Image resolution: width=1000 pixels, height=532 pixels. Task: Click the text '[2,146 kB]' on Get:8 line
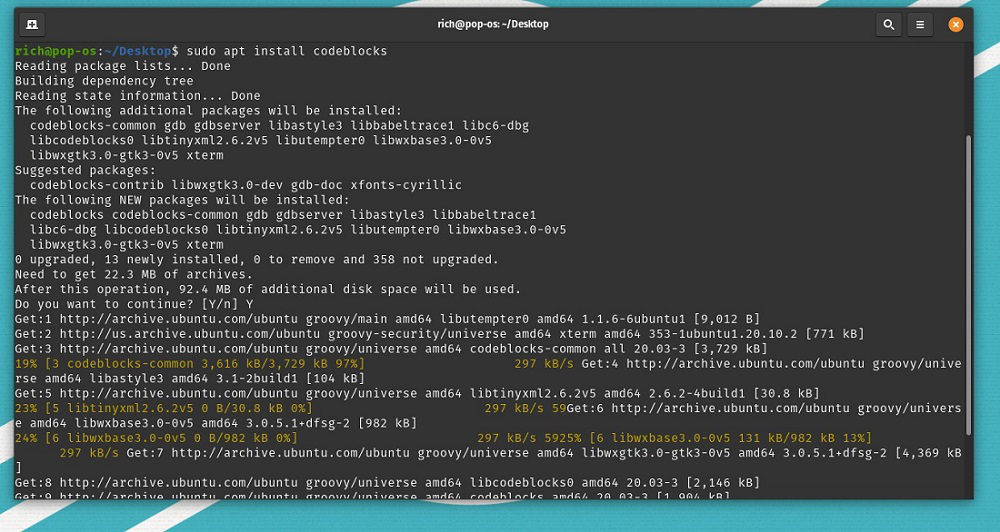(x=723, y=483)
